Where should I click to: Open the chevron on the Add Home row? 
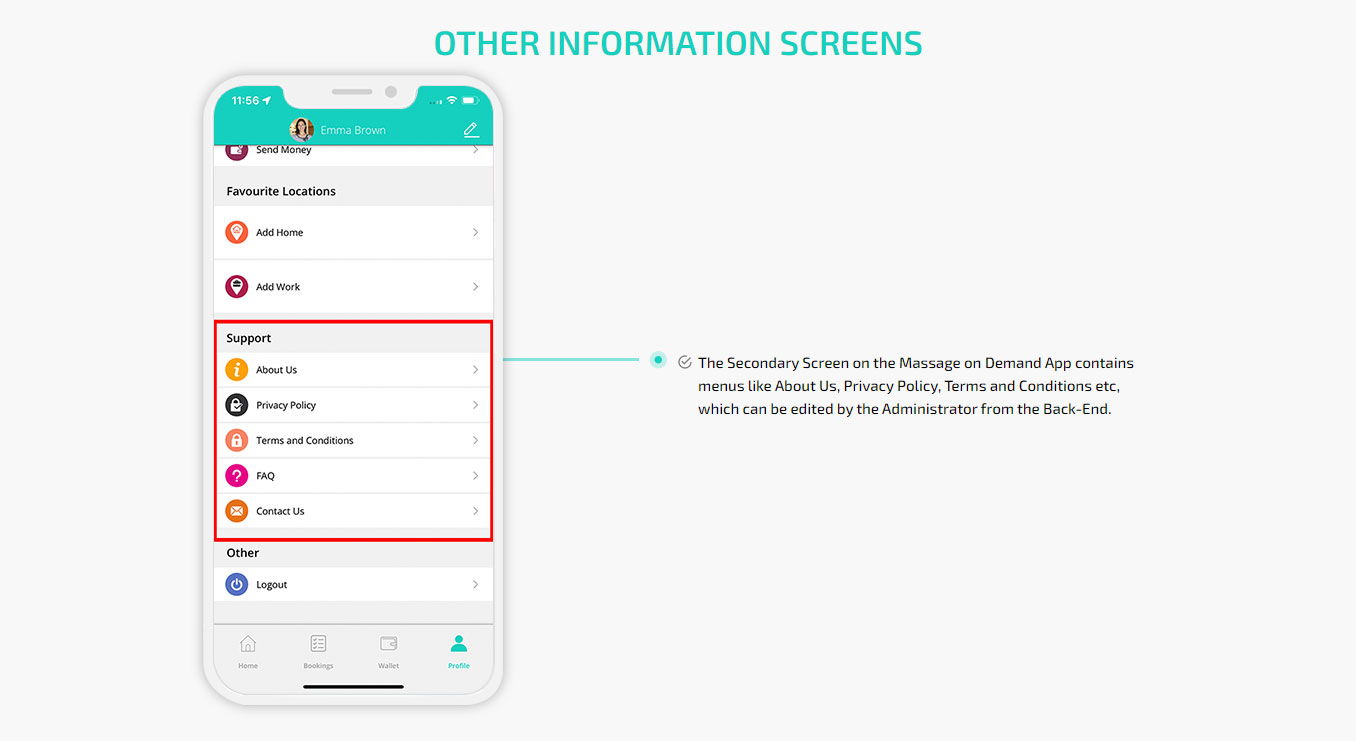pos(475,232)
